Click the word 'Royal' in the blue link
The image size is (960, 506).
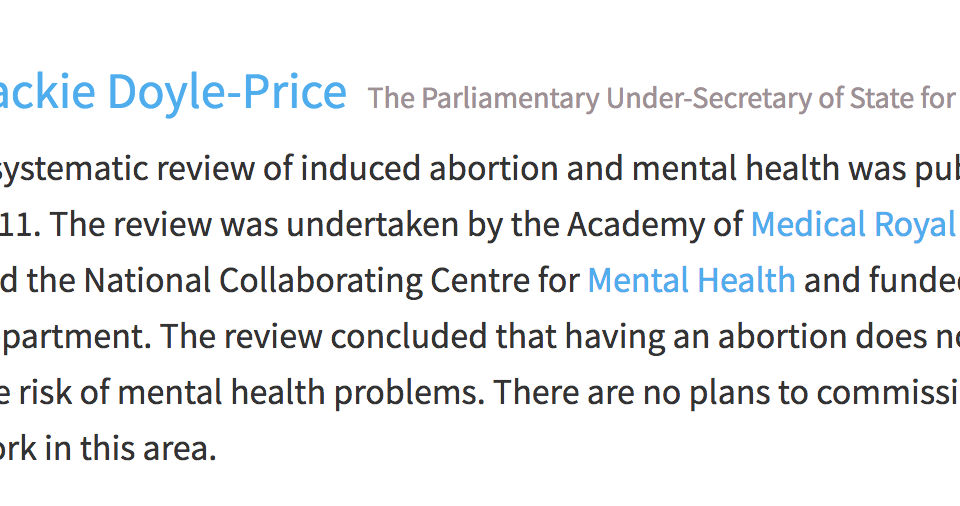(917, 224)
